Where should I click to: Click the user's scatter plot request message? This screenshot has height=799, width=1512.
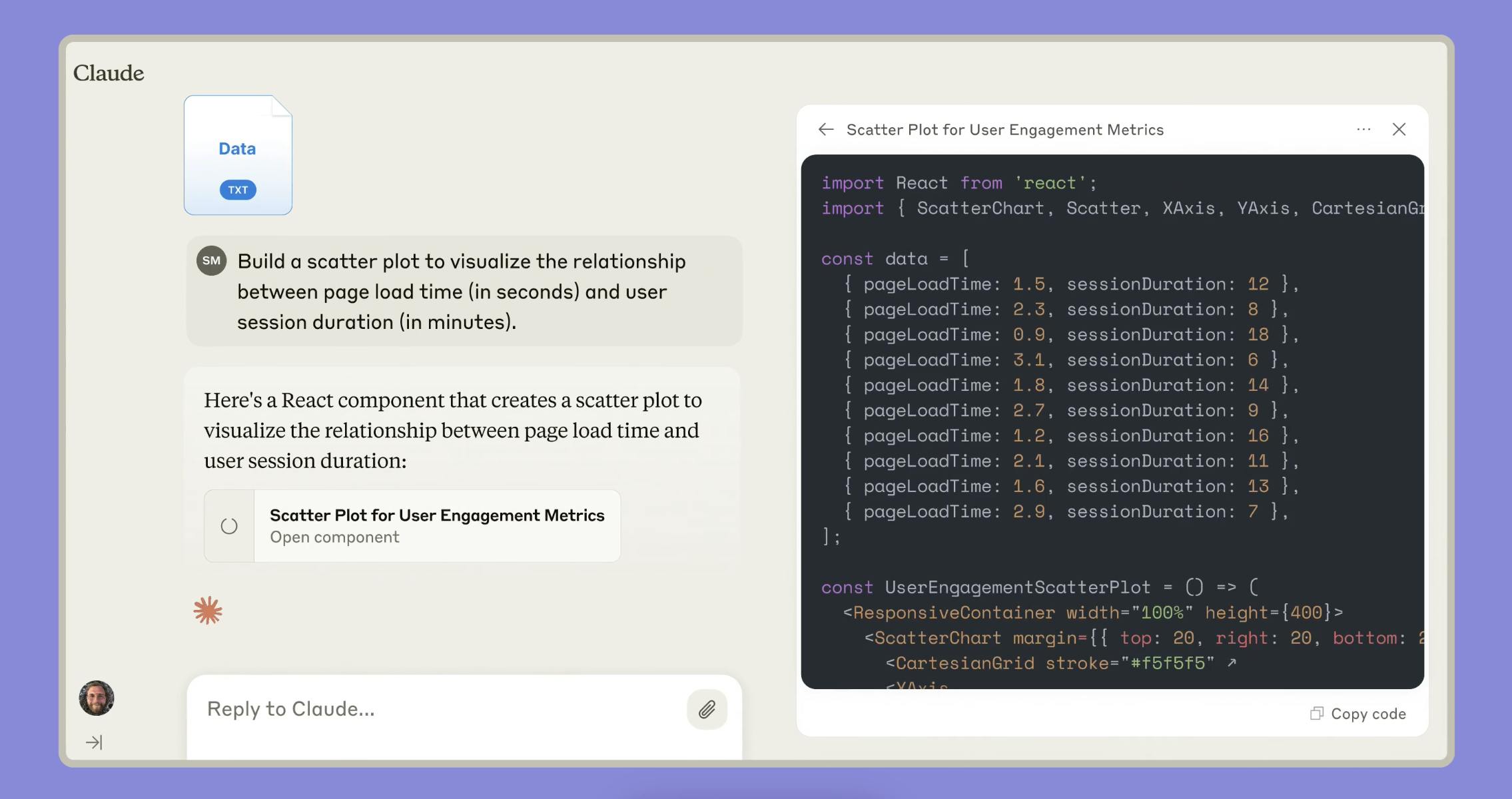pyautogui.click(x=461, y=292)
